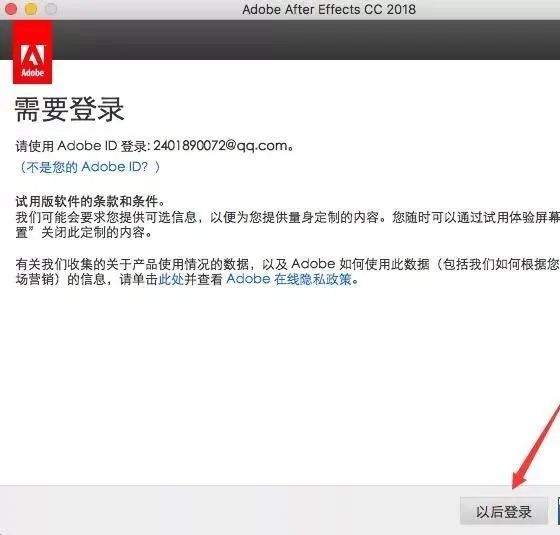560x535 pixels.
Task: Select the email text 2401890072@qq.com
Action: point(220,146)
